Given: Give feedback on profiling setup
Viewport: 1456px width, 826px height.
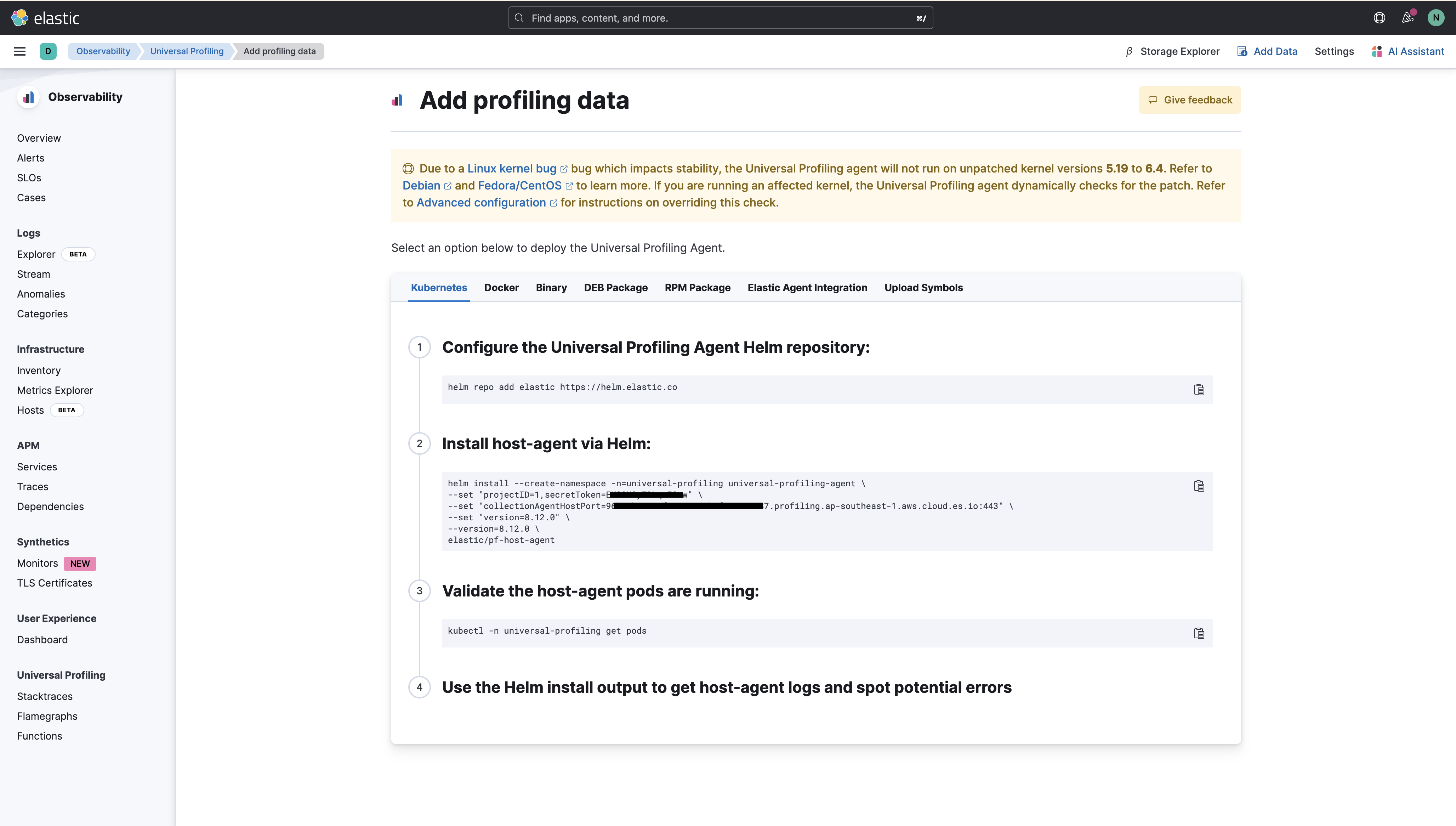Looking at the screenshot, I should [1189, 99].
